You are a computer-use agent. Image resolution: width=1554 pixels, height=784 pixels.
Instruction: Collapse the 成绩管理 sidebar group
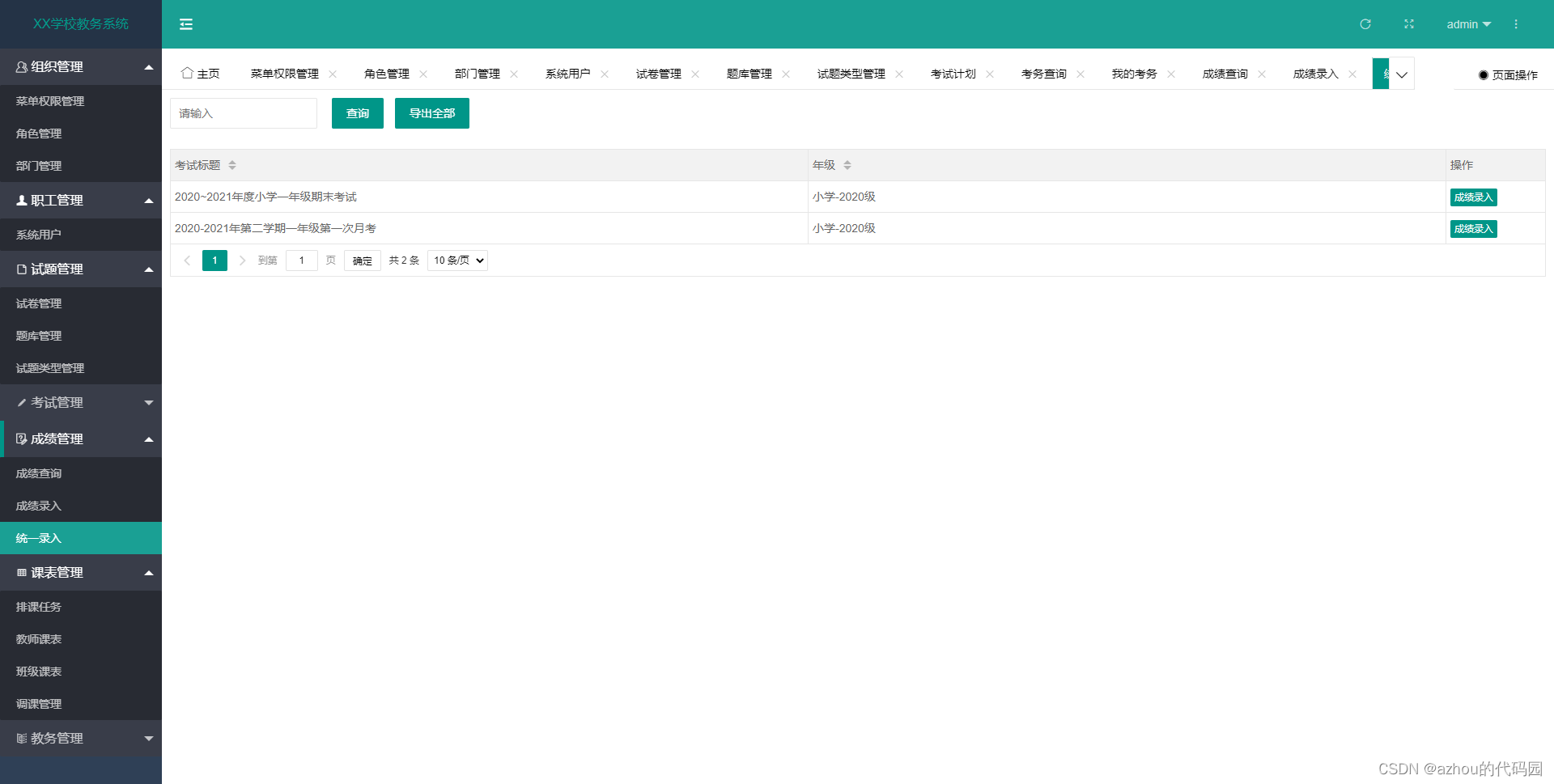(81, 439)
